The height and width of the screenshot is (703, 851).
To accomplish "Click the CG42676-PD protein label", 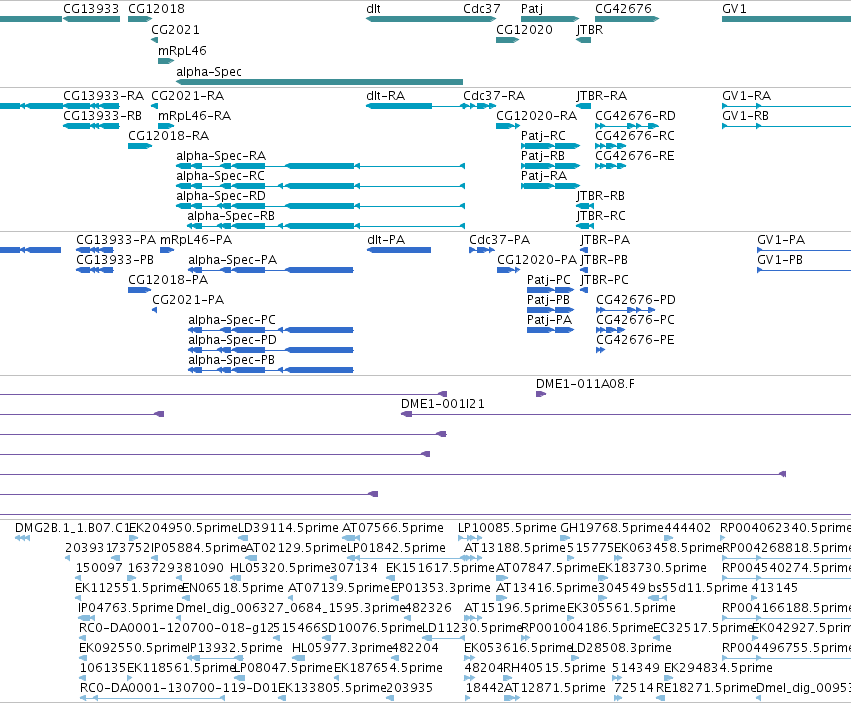I will pyautogui.click(x=636, y=300).
